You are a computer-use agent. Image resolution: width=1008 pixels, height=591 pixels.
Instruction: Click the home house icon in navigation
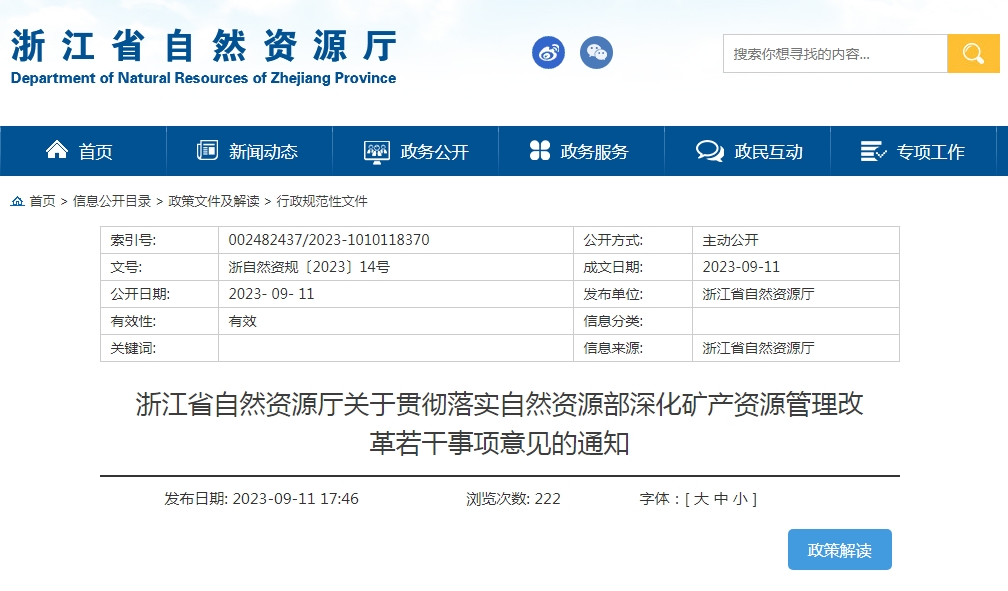click(57, 150)
